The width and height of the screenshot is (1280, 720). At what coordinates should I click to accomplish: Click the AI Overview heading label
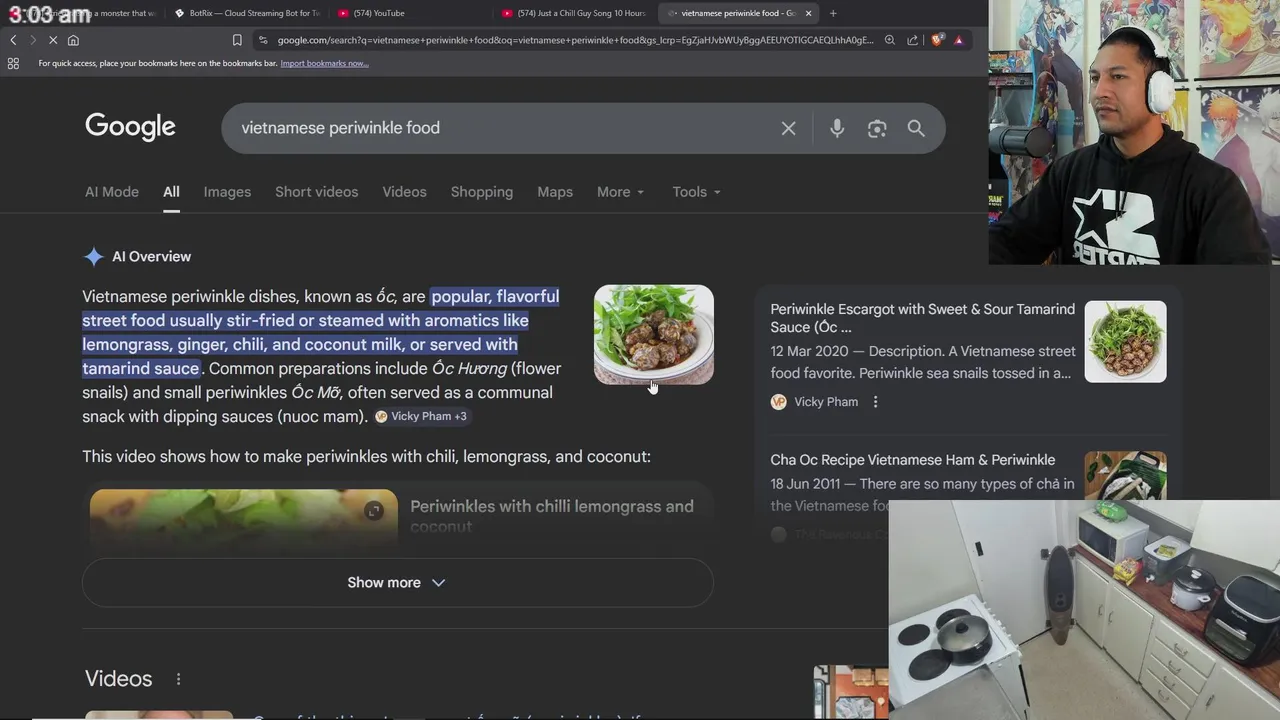pos(151,257)
